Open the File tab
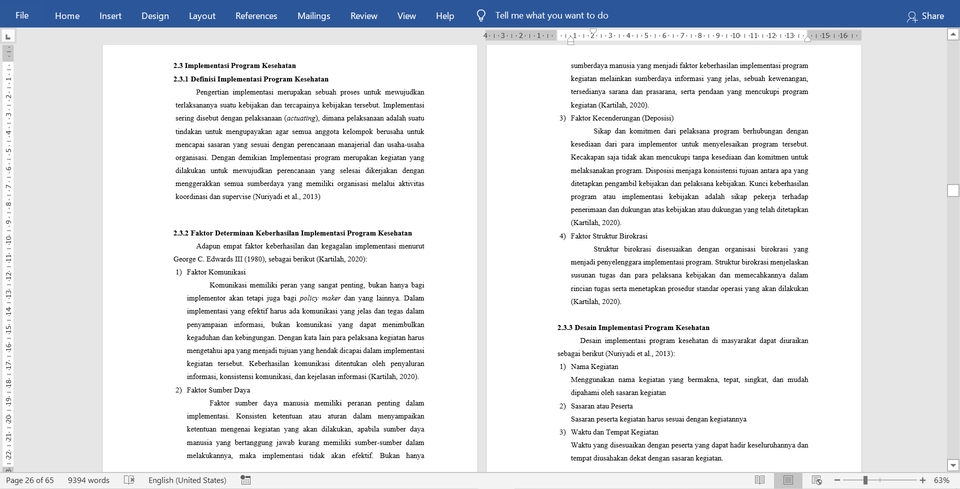The image size is (960, 489). point(22,15)
